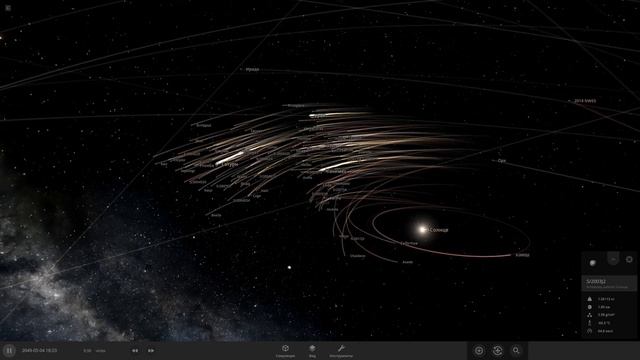Image resolution: width=640 pixels, height=360 pixels.
Task: Click the simulation date display 2049-05-04
Action: (x=39, y=351)
